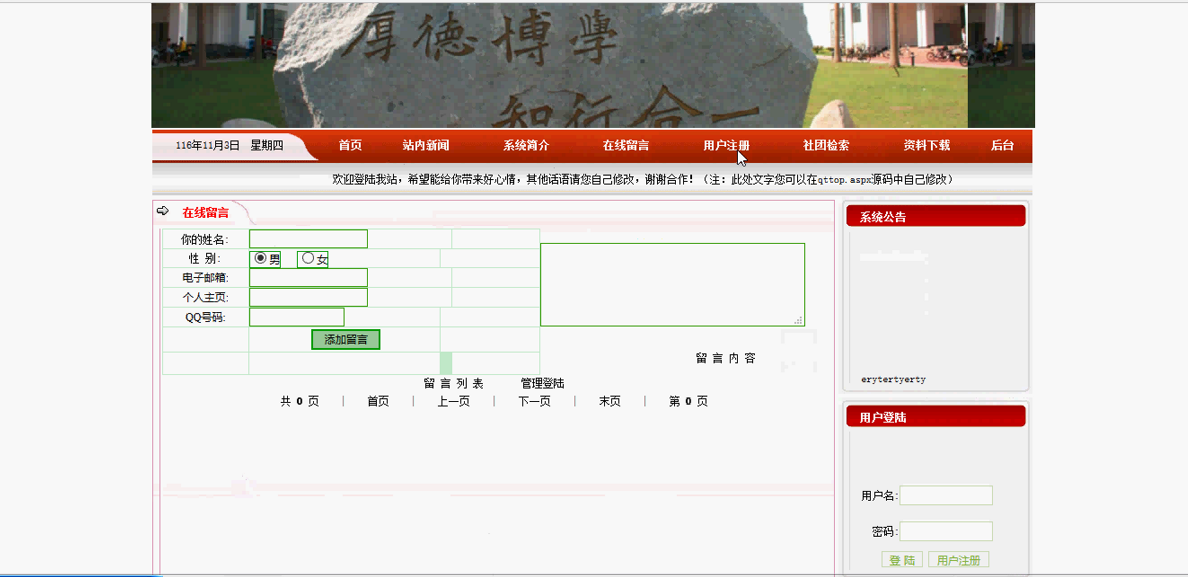Select 在线留言 in the red navigation bar
Image resolution: width=1188 pixels, height=577 pixels.
point(626,145)
